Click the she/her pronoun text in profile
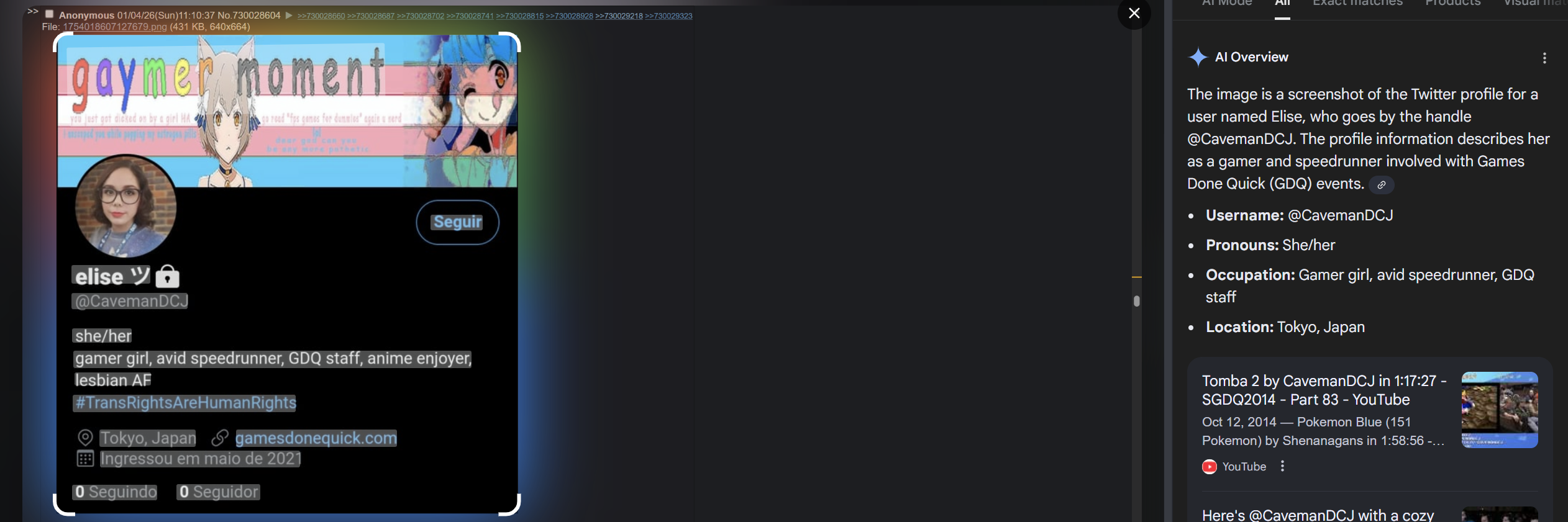 coord(103,336)
